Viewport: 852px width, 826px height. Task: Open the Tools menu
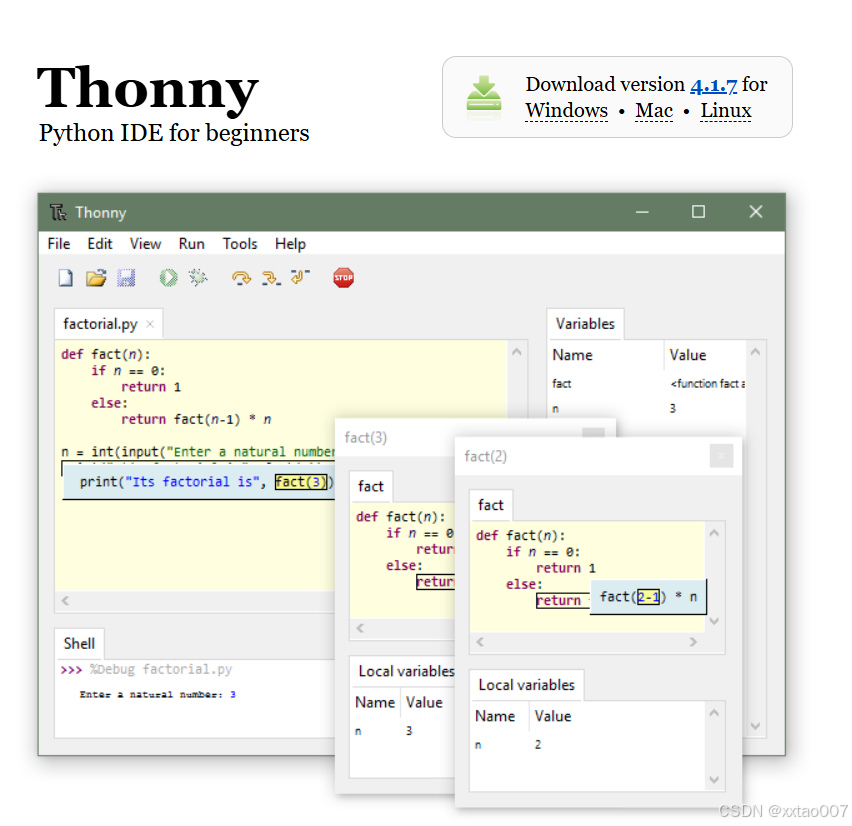[x=239, y=243]
